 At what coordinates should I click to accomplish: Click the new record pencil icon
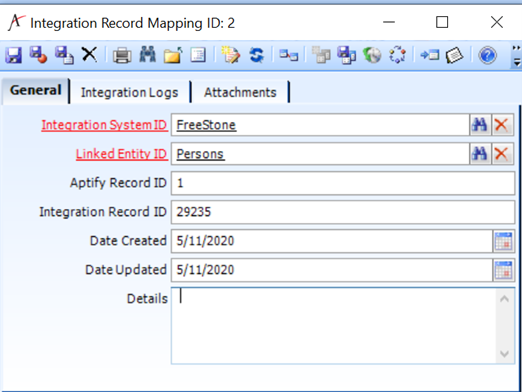[x=230, y=55]
